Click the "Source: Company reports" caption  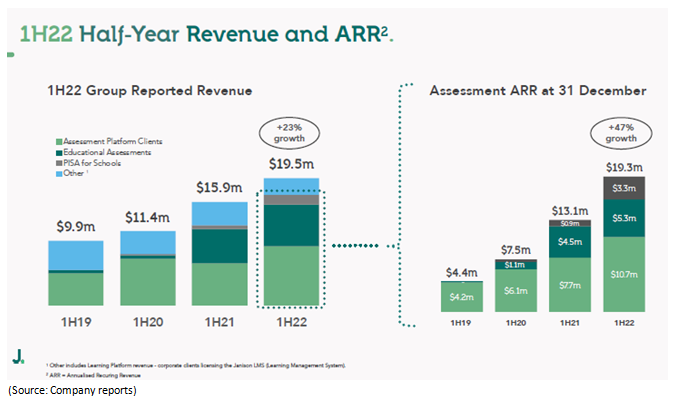point(71,389)
